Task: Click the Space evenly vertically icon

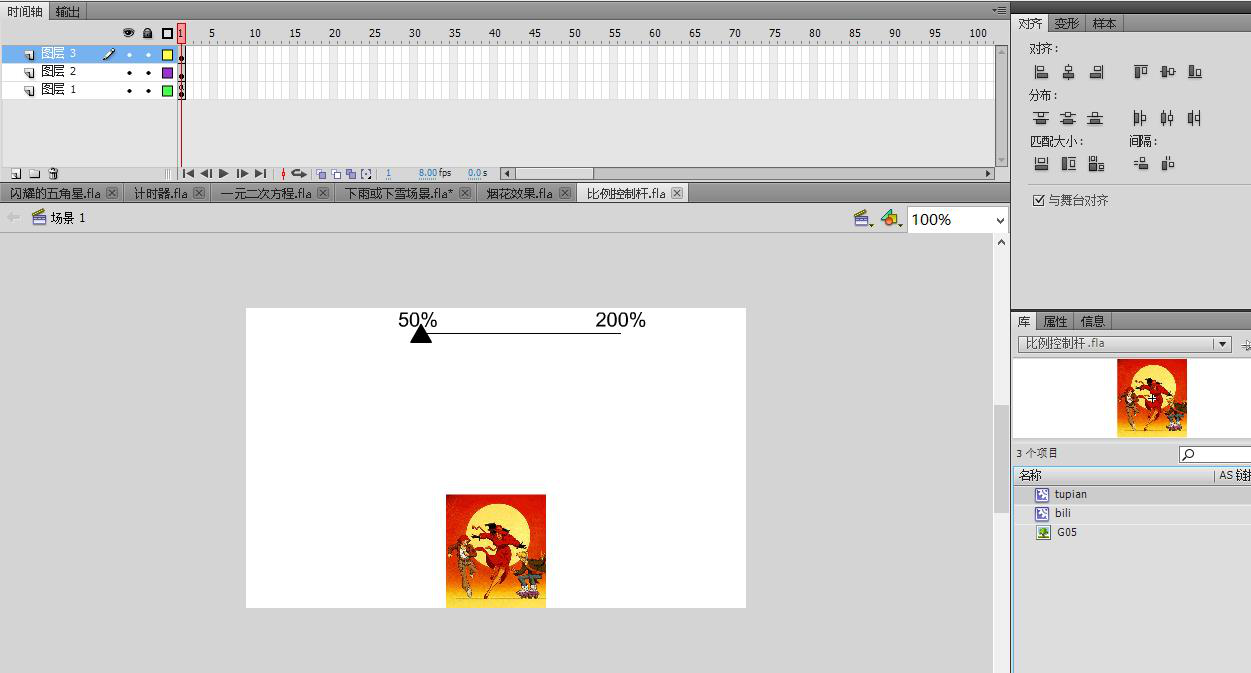Action: click(x=1140, y=164)
